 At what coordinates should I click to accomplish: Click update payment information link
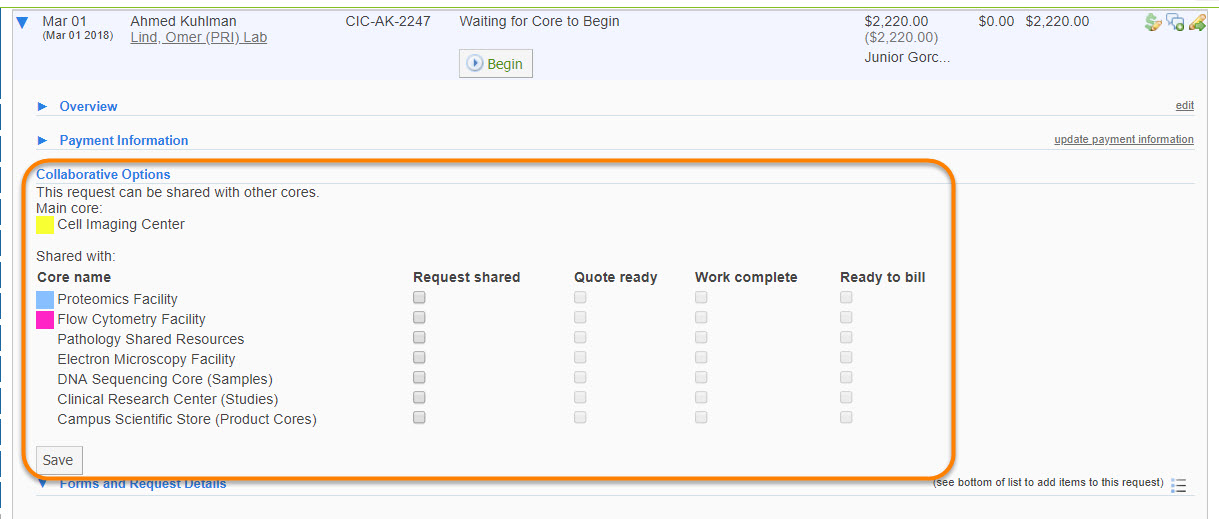coord(1123,140)
